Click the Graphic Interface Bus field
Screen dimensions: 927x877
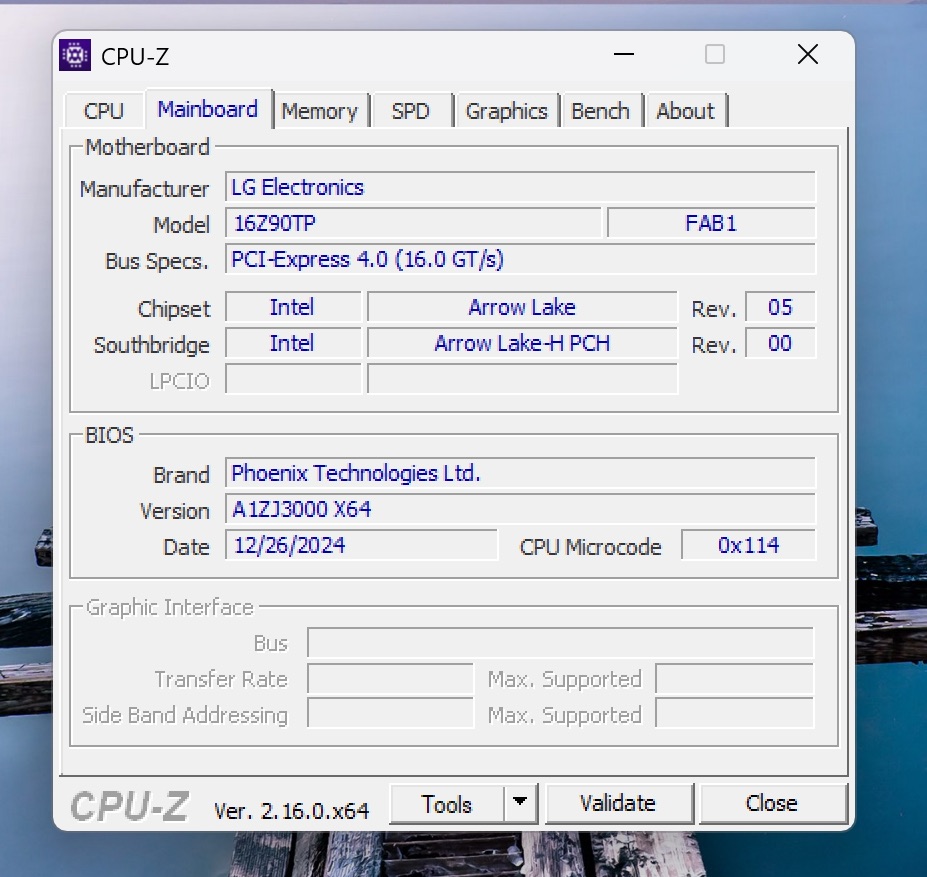point(560,643)
